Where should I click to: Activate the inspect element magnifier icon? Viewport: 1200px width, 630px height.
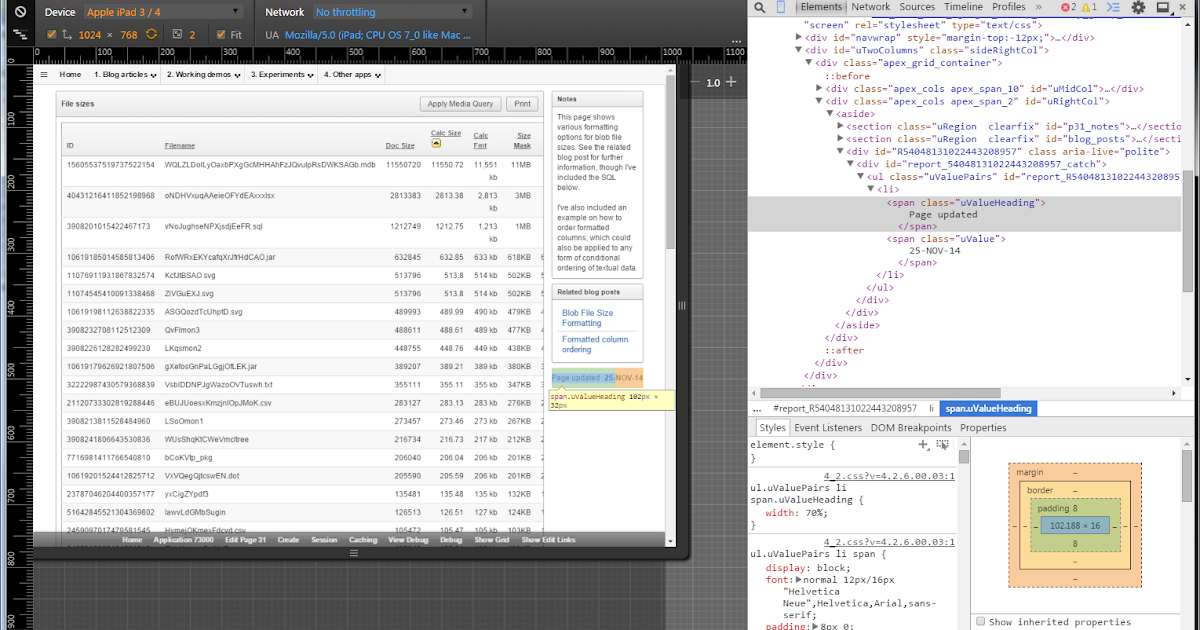758,8
